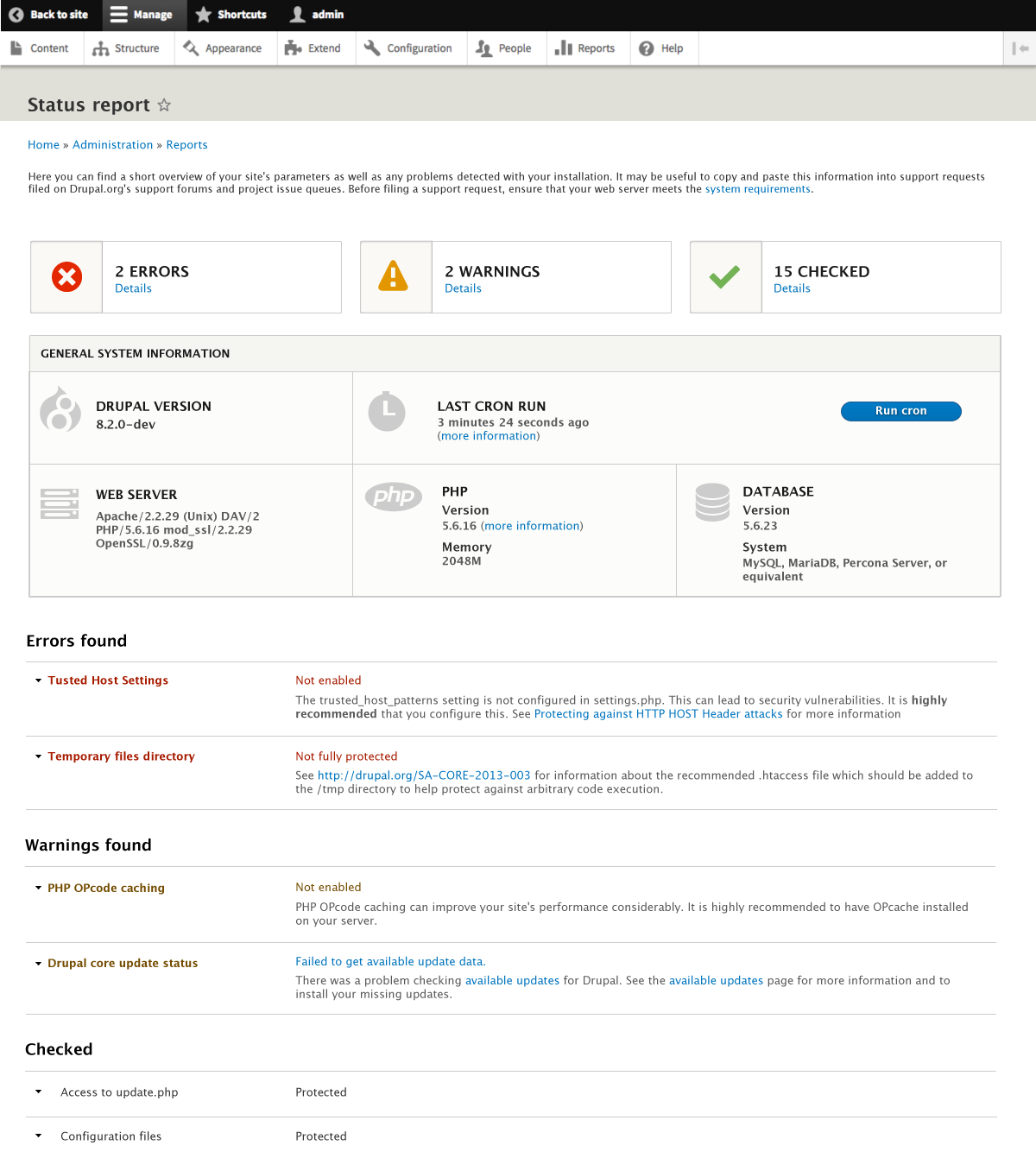Click the Tusted Host Settings label
Viewport: 1036px width, 1158px height.
click(108, 680)
